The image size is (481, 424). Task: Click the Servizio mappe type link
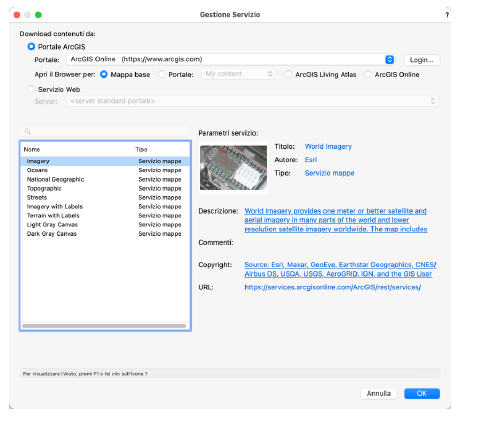click(x=329, y=173)
